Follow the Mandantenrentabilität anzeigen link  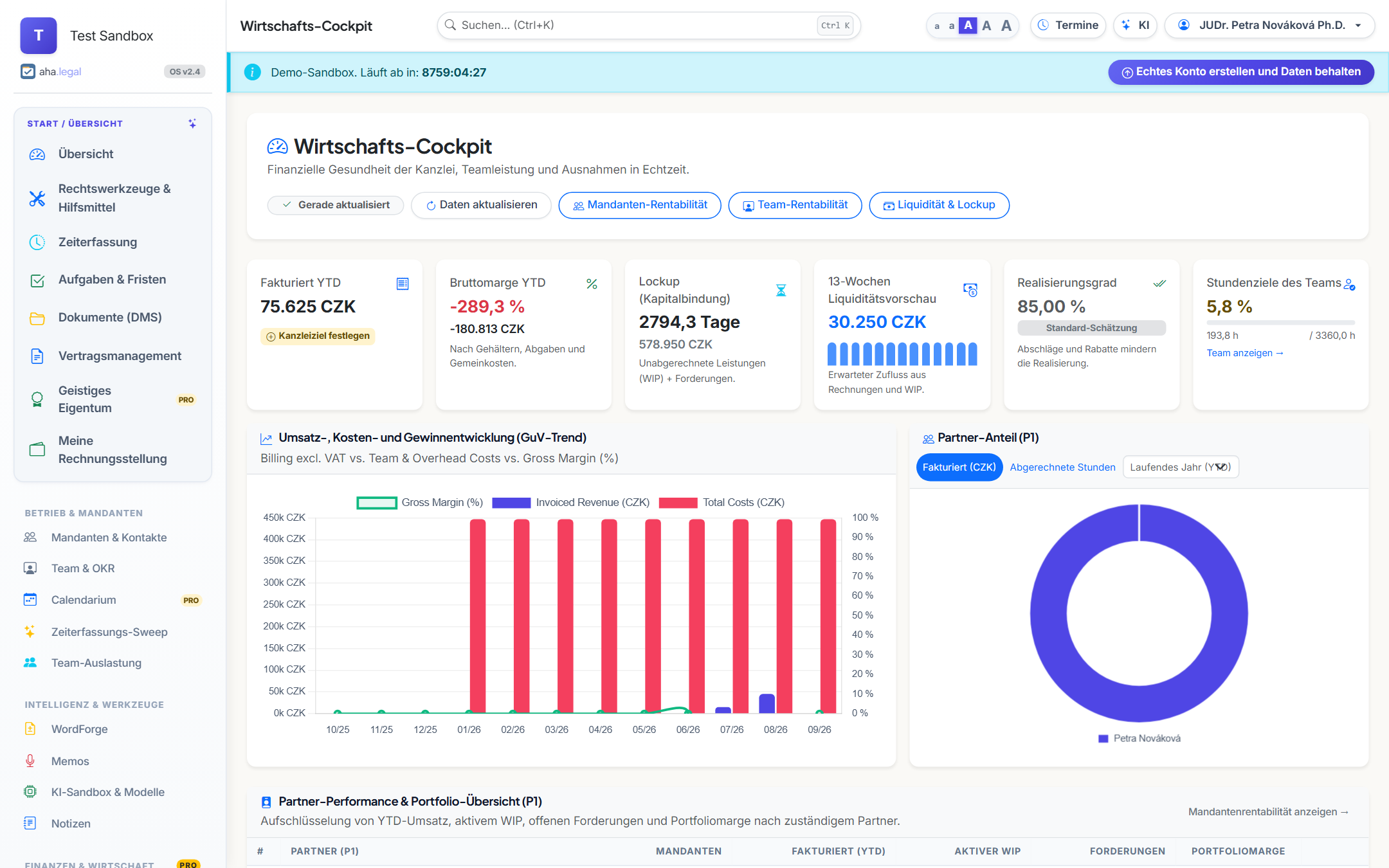(x=1268, y=811)
